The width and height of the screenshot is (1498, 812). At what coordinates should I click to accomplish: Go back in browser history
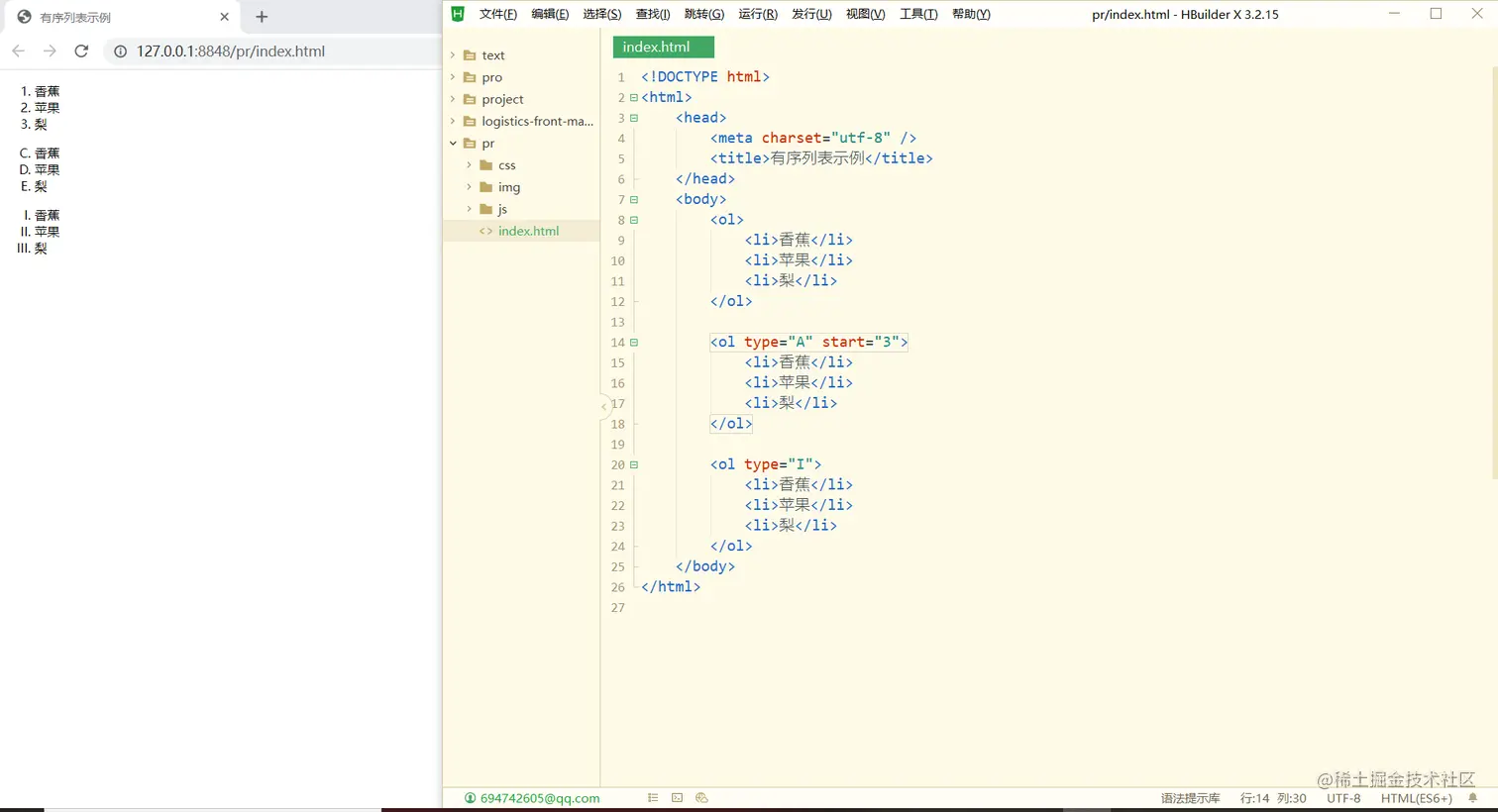pos(18,51)
